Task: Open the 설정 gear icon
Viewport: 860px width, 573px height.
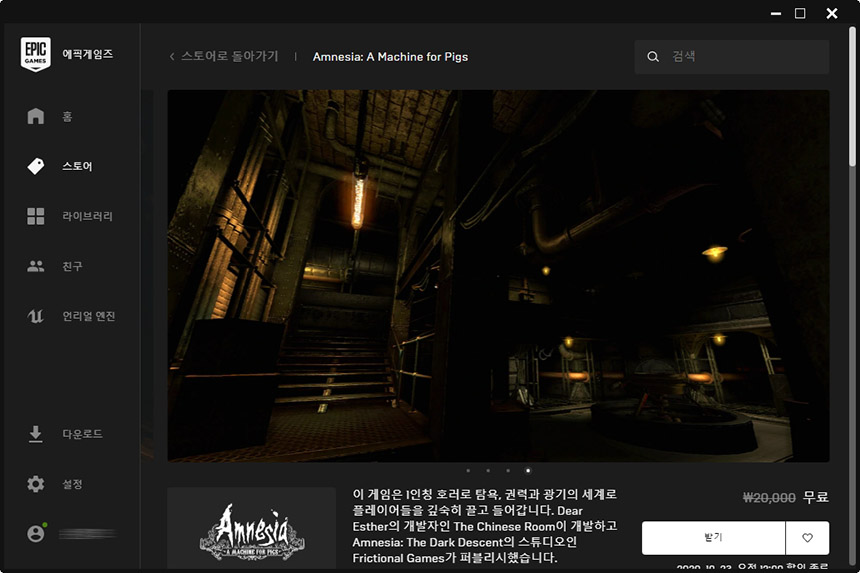Action: [x=36, y=484]
